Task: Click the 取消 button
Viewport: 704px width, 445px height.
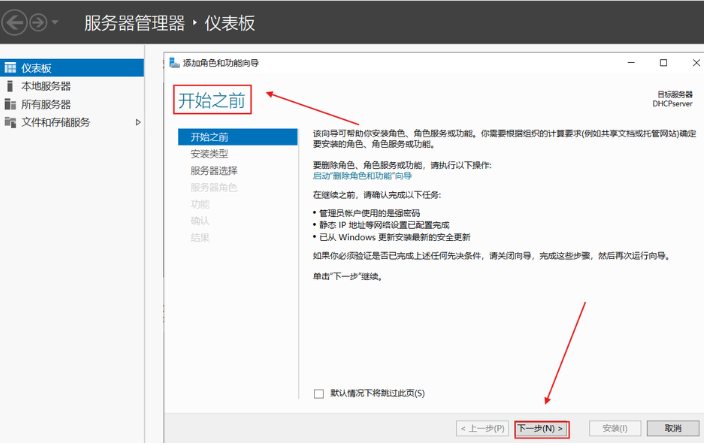Action: coord(672,428)
